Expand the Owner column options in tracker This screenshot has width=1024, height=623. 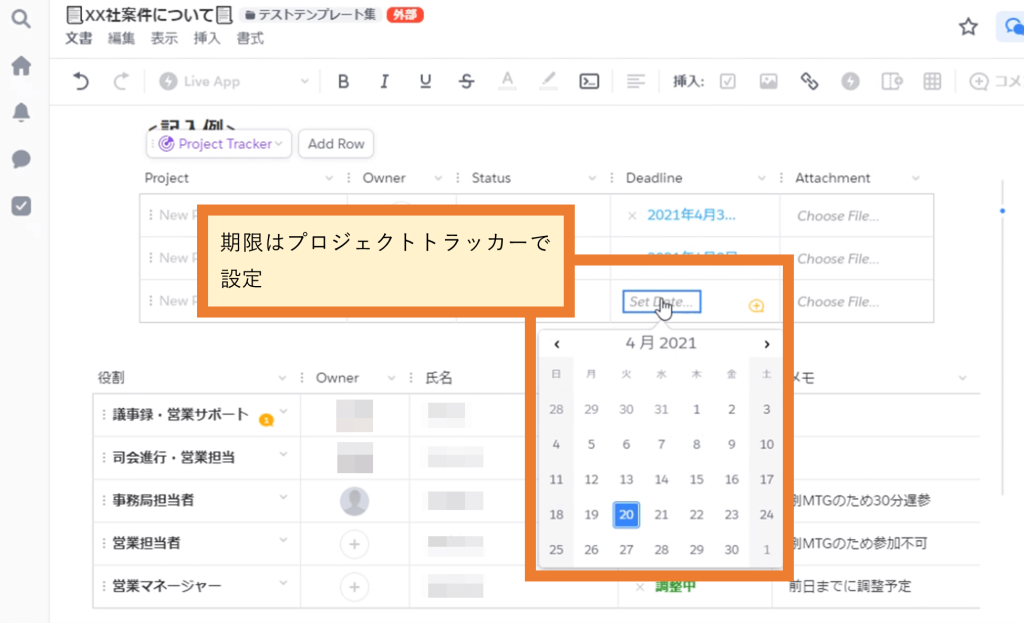438,178
